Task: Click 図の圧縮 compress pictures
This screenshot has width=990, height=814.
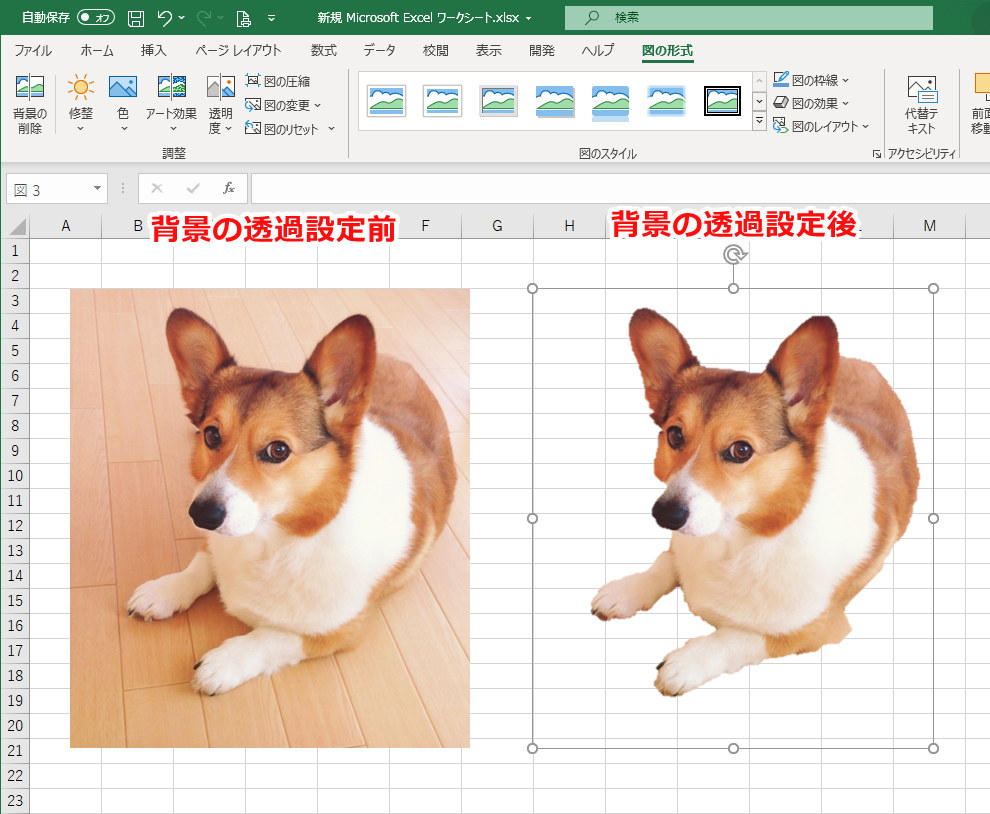Action: [x=278, y=81]
